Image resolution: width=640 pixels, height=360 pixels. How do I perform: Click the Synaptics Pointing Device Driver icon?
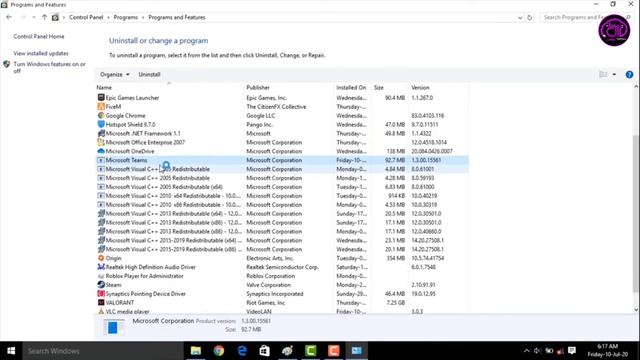pyautogui.click(x=101, y=294)
